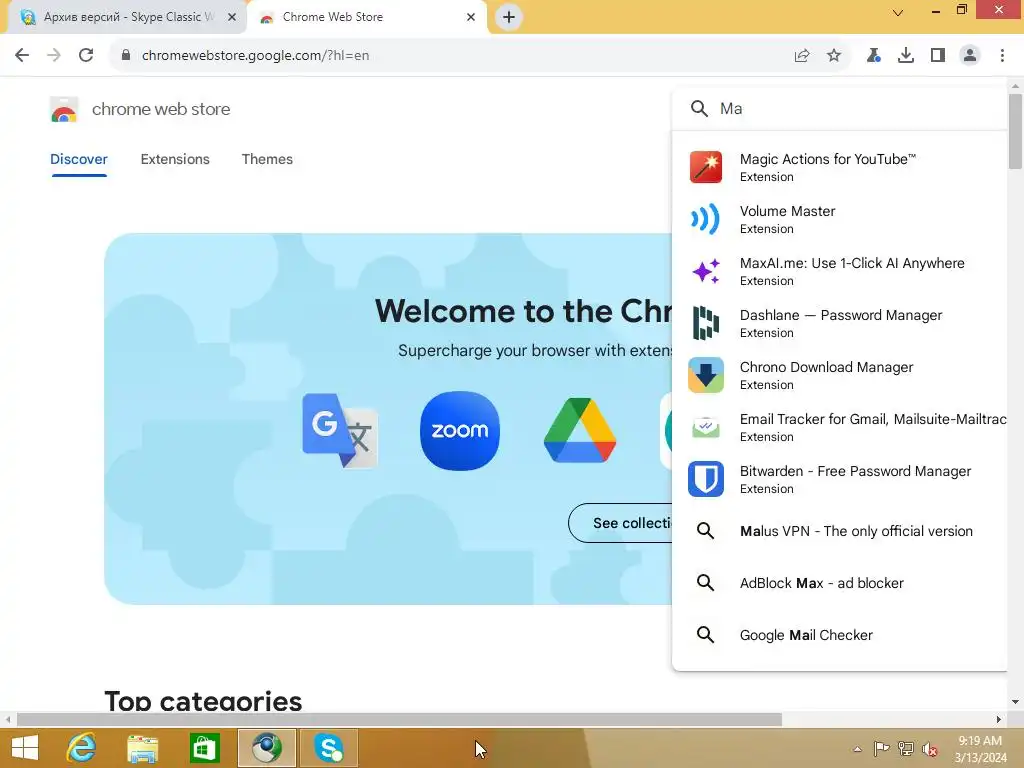
Task: Go back using browser back arrow
Action: pyautogui.click(x=22, y=55)
